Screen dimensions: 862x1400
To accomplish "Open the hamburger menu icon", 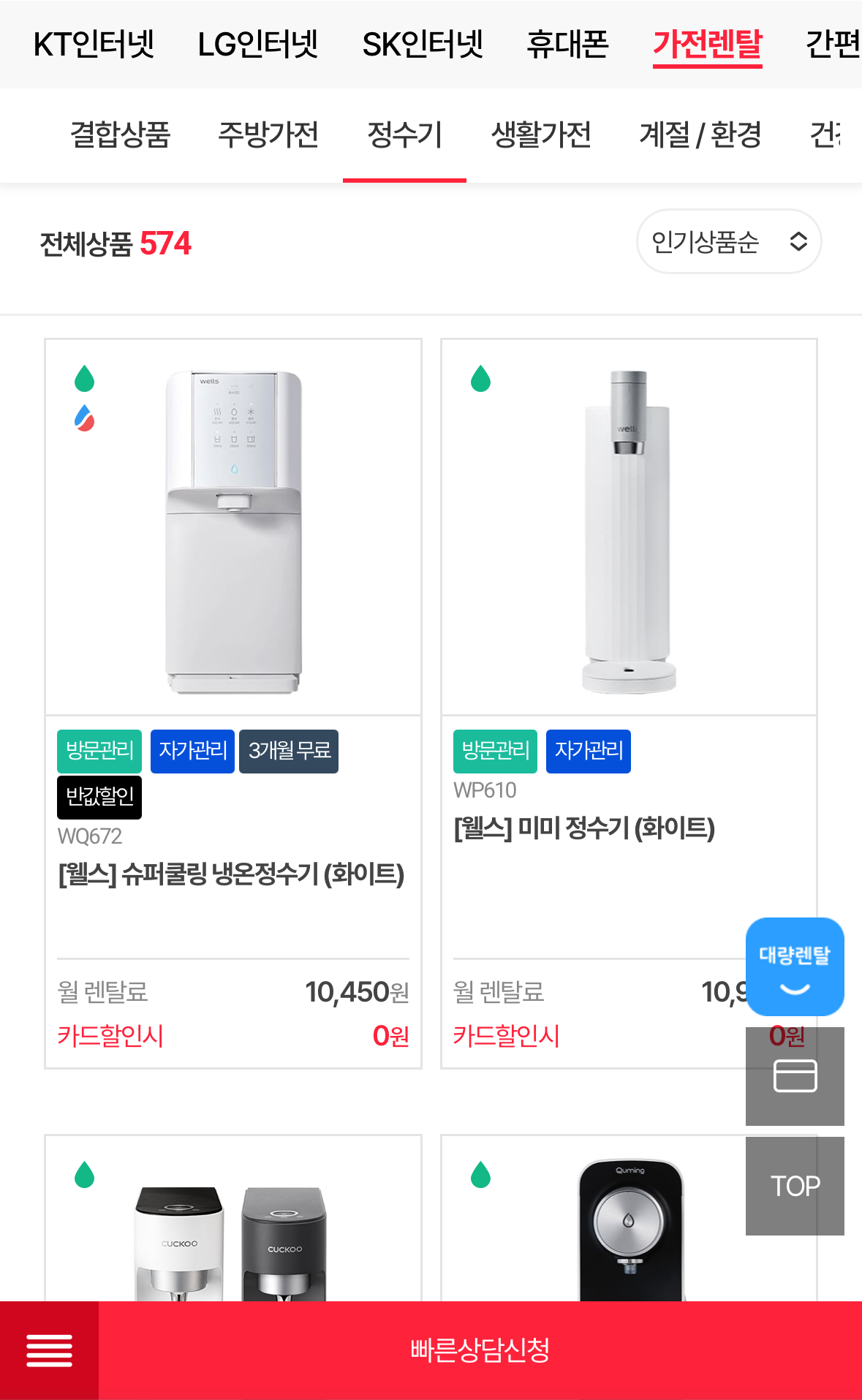I will (49, 1350).
